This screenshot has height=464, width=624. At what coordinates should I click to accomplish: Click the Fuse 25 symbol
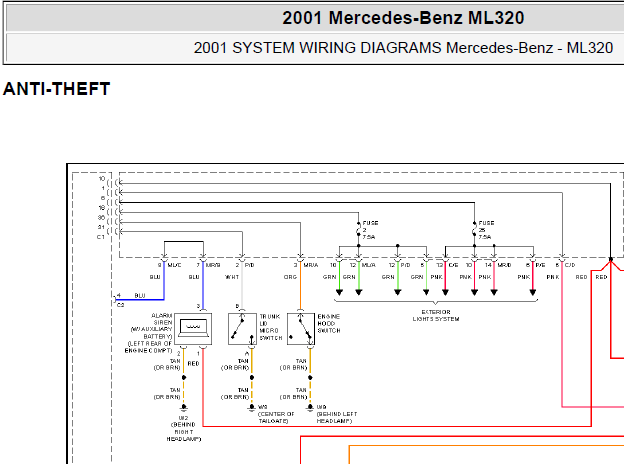[474, 230]
